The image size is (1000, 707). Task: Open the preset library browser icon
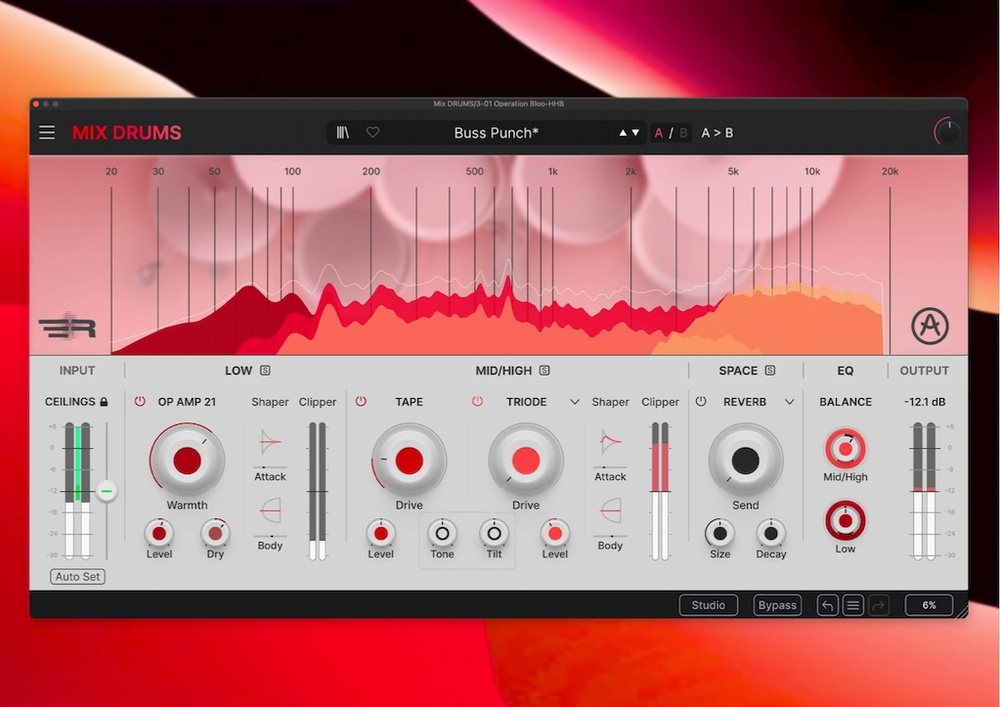click(x=342, y=133)
